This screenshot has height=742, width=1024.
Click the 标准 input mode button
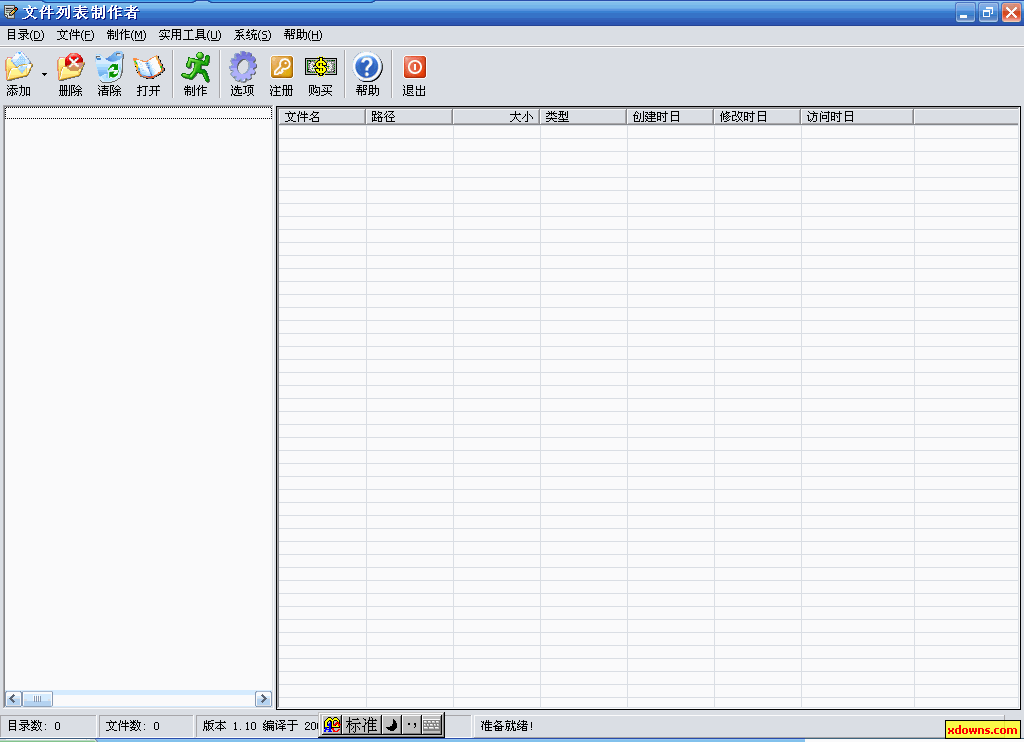(x=362, y=725)
